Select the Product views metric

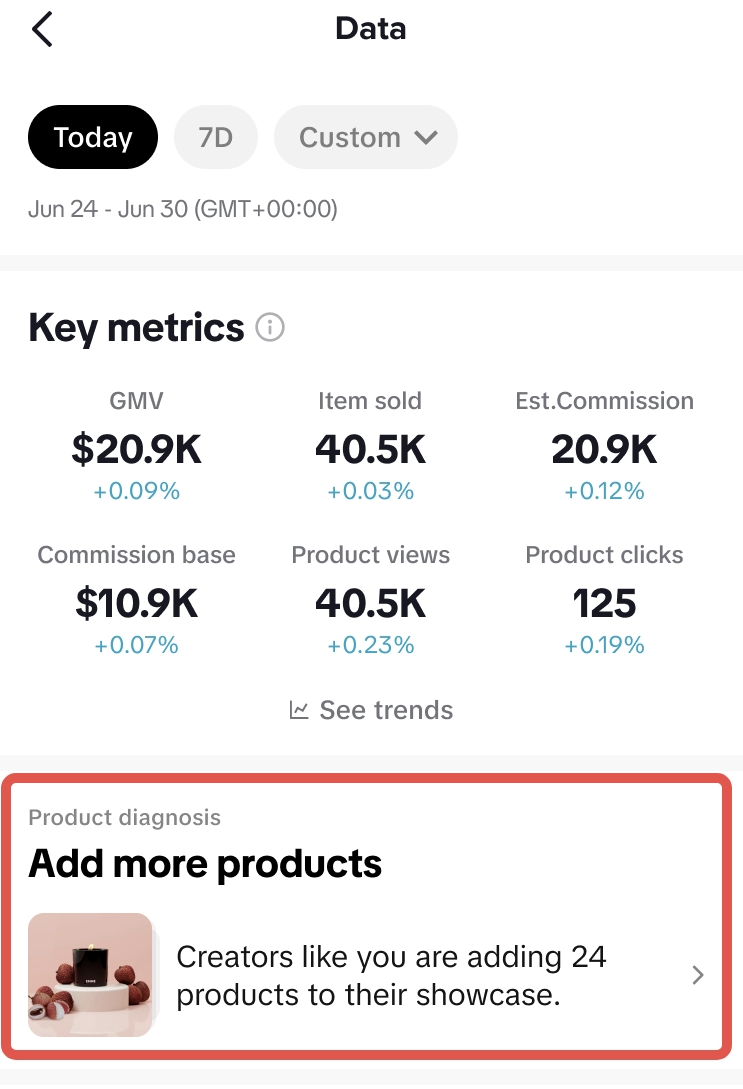370,604
